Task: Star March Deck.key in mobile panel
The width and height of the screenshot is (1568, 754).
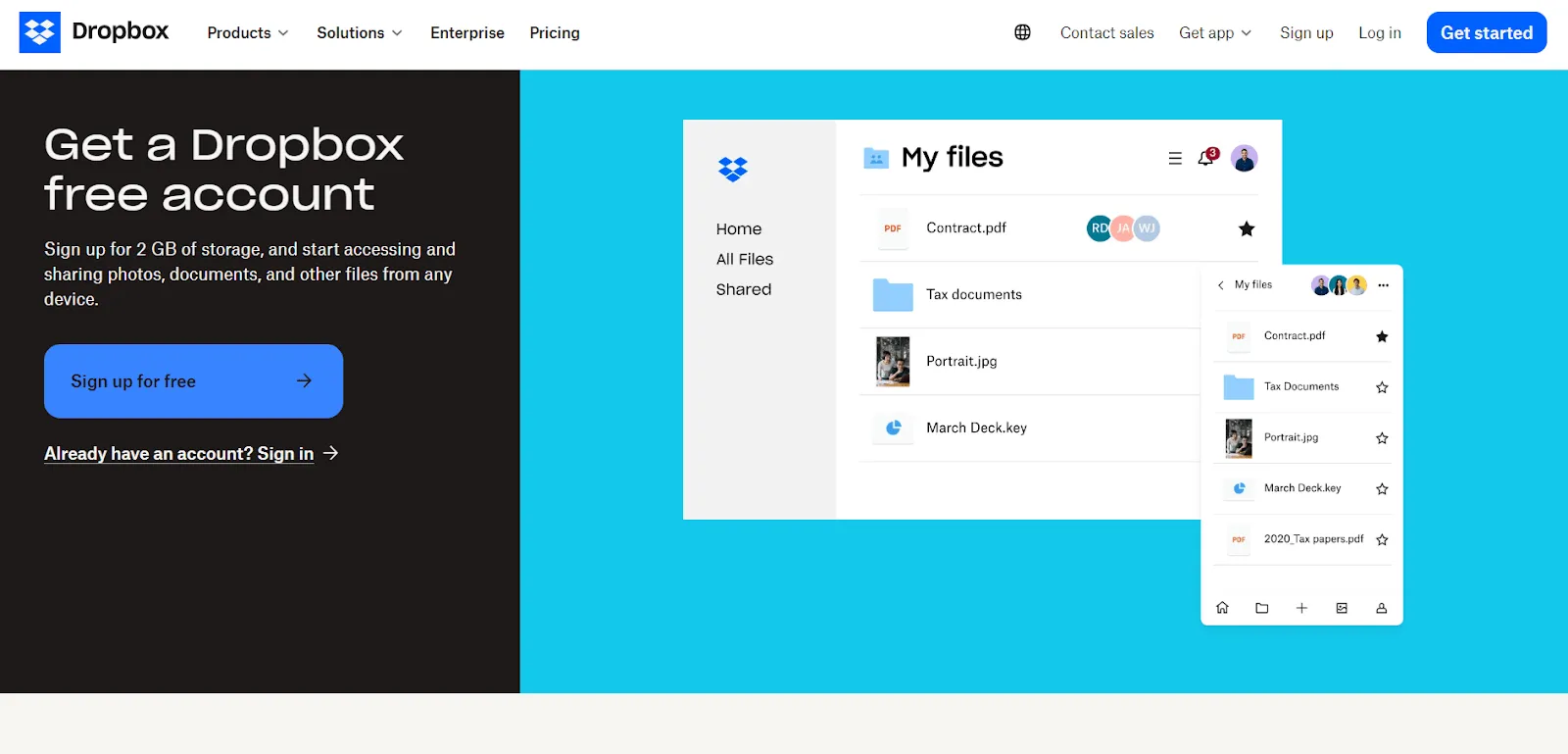Action: tap(1382, 488)
